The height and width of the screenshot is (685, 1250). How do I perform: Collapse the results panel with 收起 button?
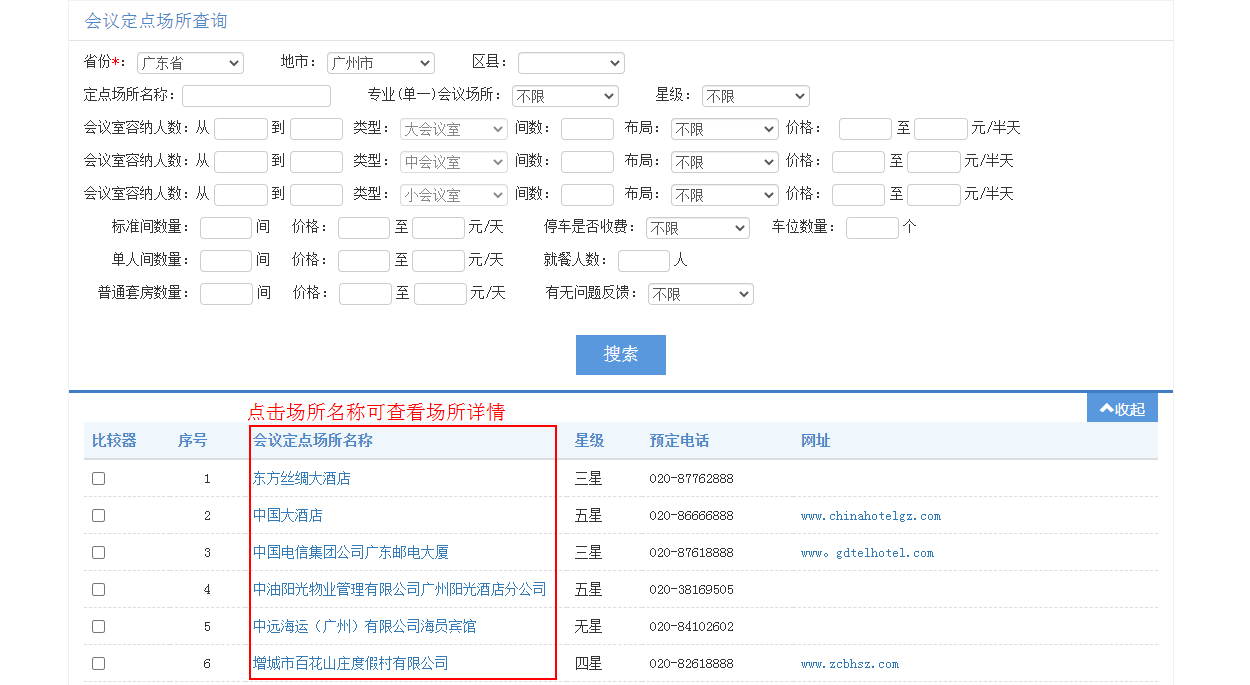tap(1121, 407)
